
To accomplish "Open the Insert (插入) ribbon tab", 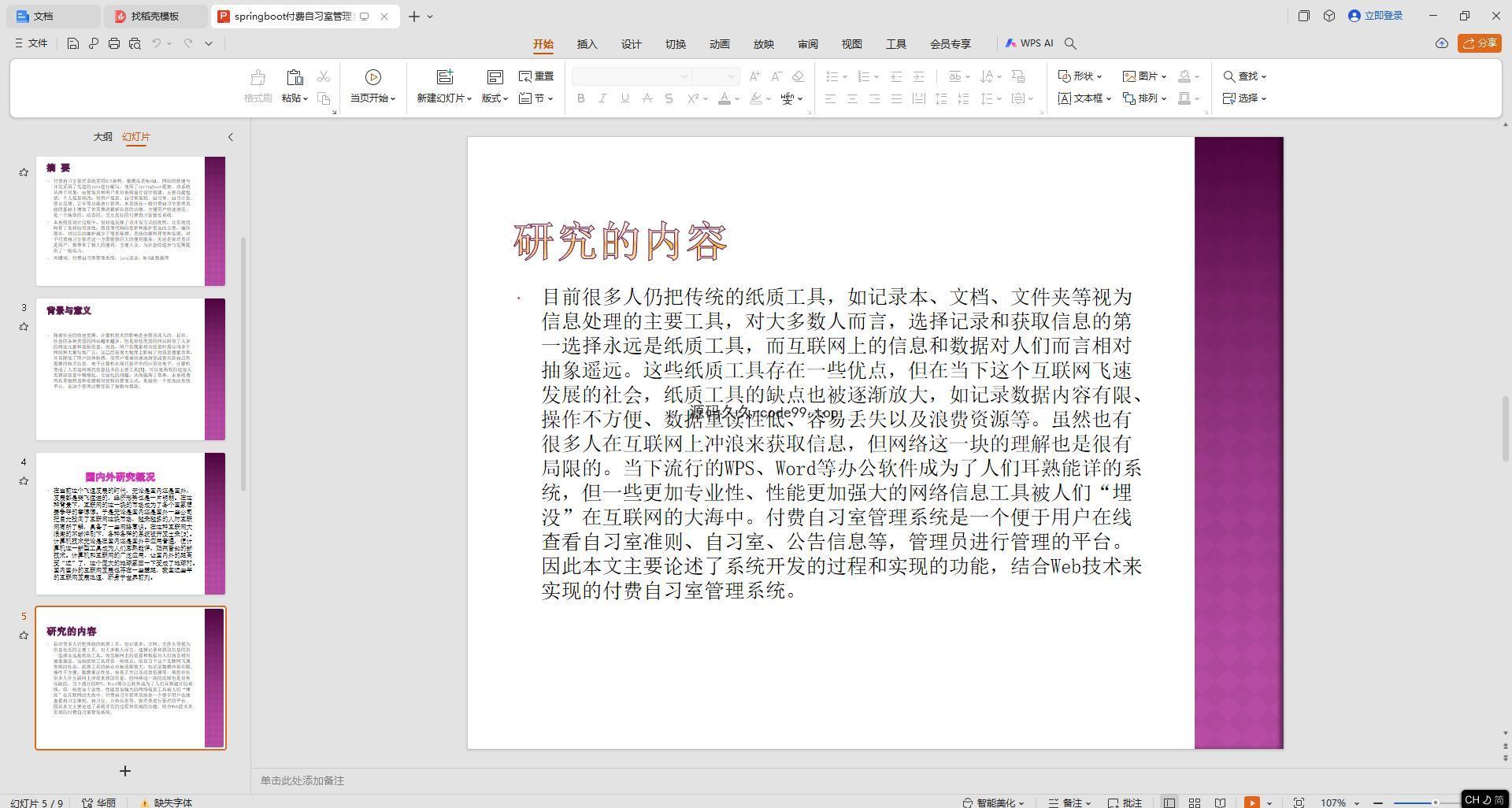I will click(587, 44).
